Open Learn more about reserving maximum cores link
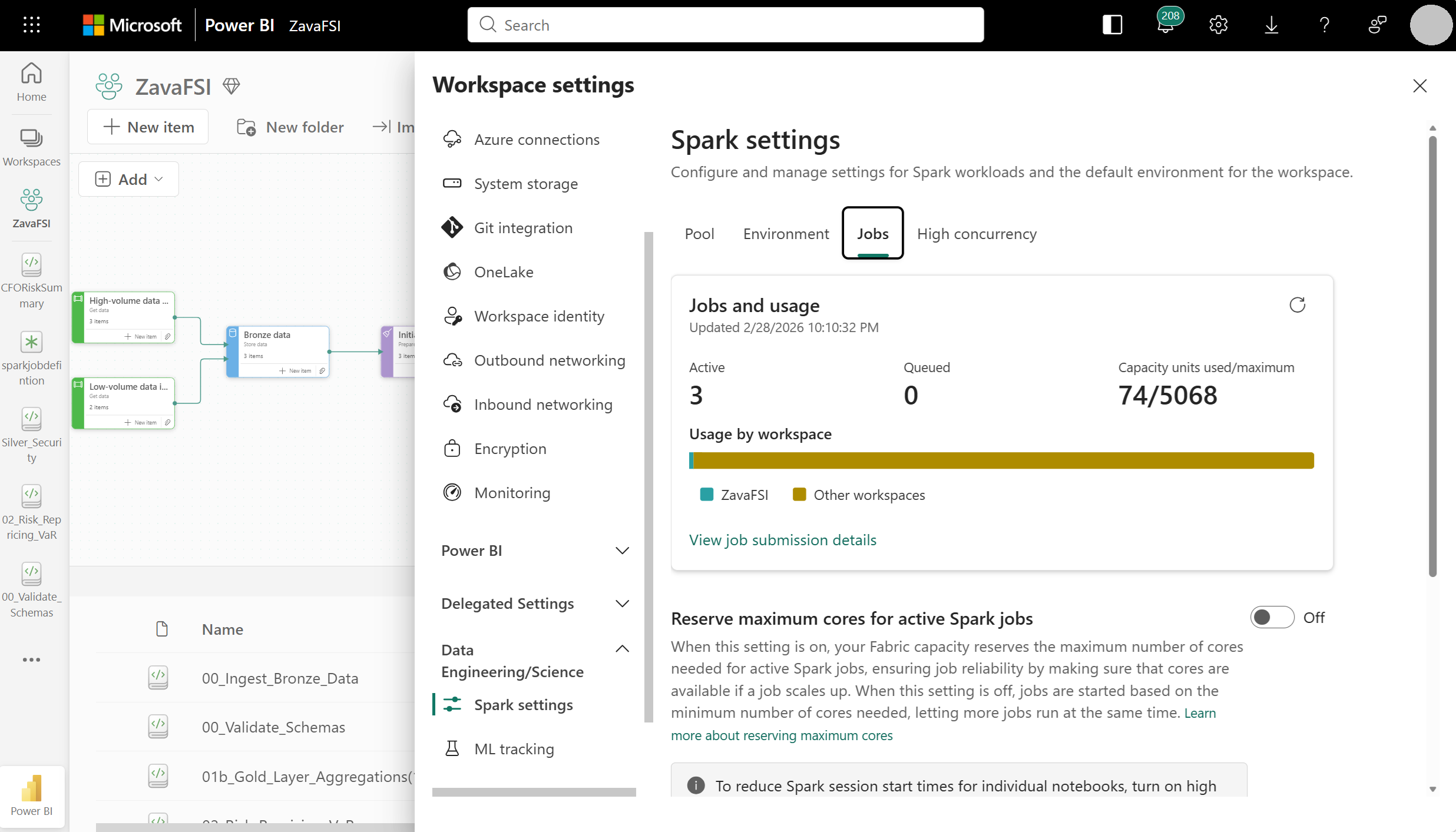Screen dimensions: 1456x832 [782, 735]
